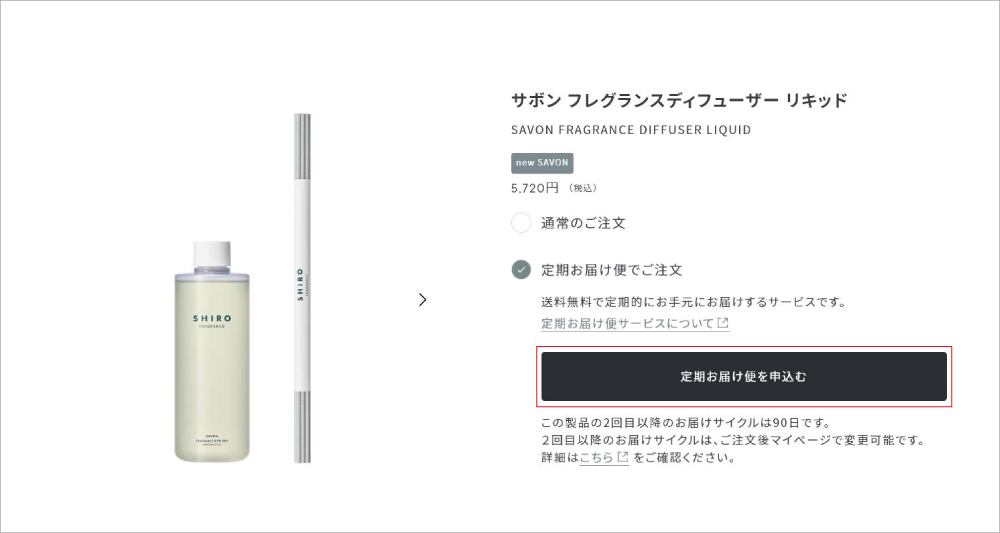The height and width of the screenshot is (533, 1000).
Task: Click the SHIRO diffuser bottle image
Action: [x=212, y=352]
